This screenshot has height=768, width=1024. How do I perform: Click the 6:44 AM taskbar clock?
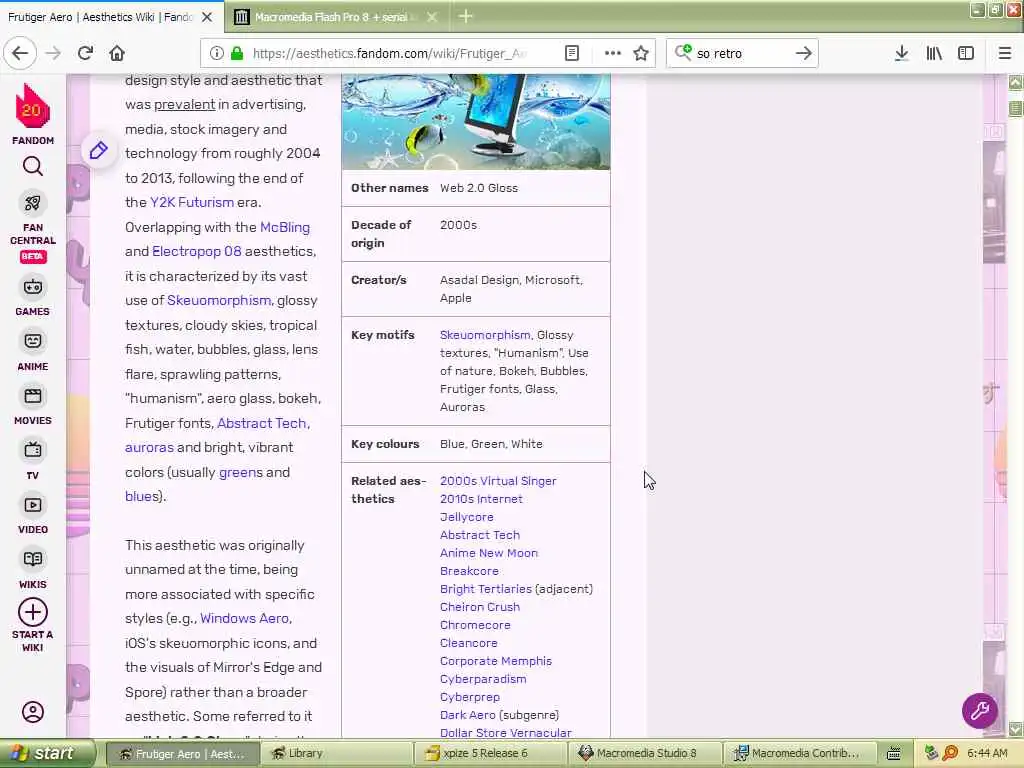click(987, 754)
